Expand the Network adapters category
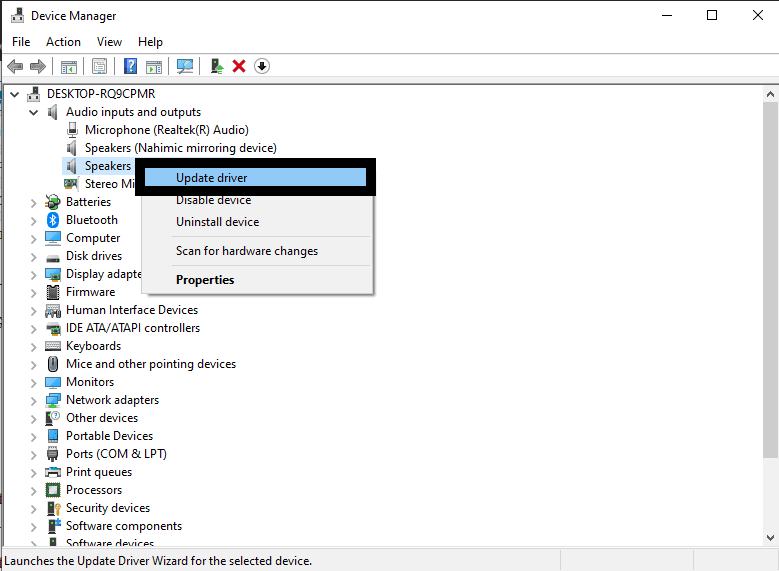779x571 pixels. click(x=33, y=401)
